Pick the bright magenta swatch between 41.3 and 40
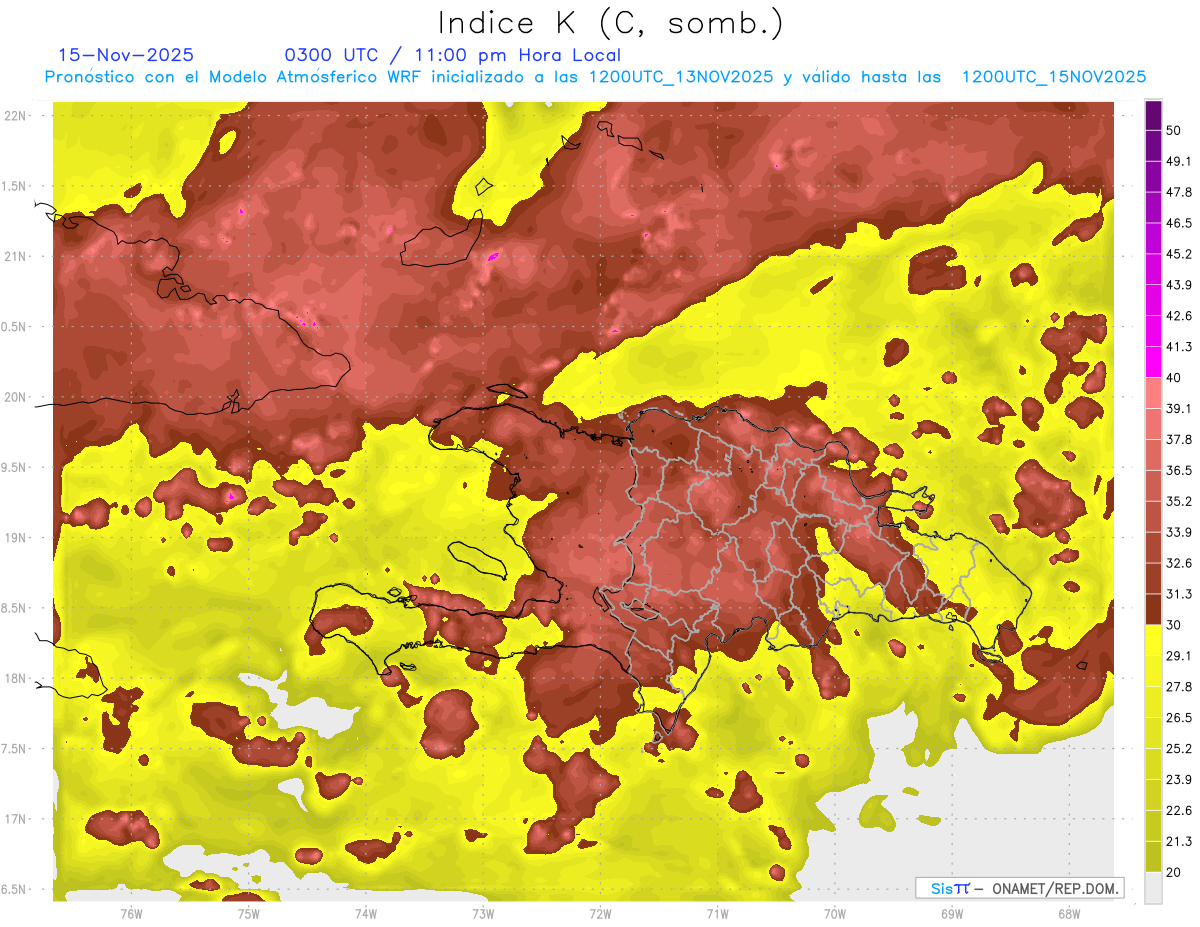The height and width of the screenshot is (927, 1200). (1153, 362)
